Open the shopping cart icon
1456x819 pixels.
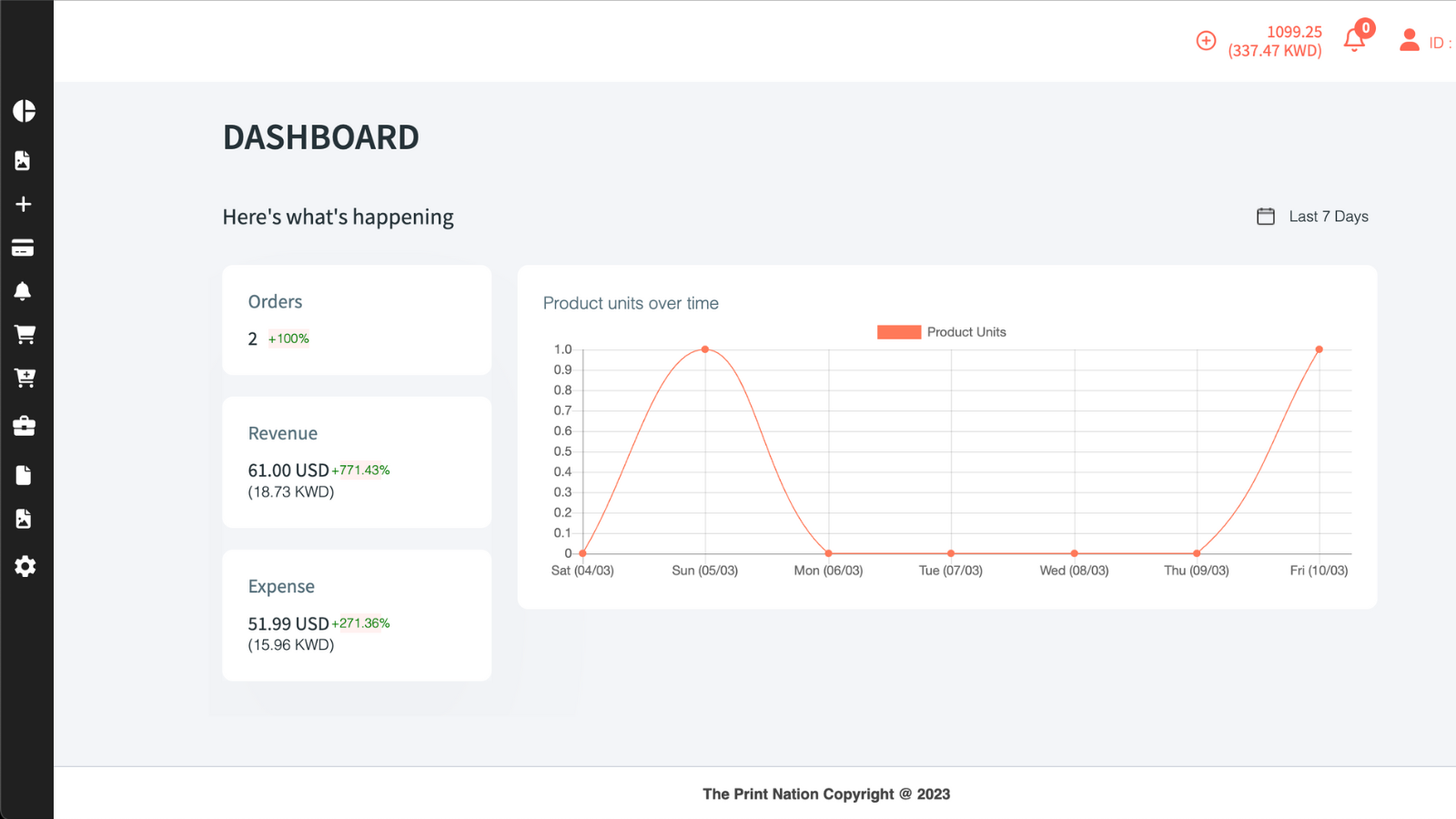(25, 335)
